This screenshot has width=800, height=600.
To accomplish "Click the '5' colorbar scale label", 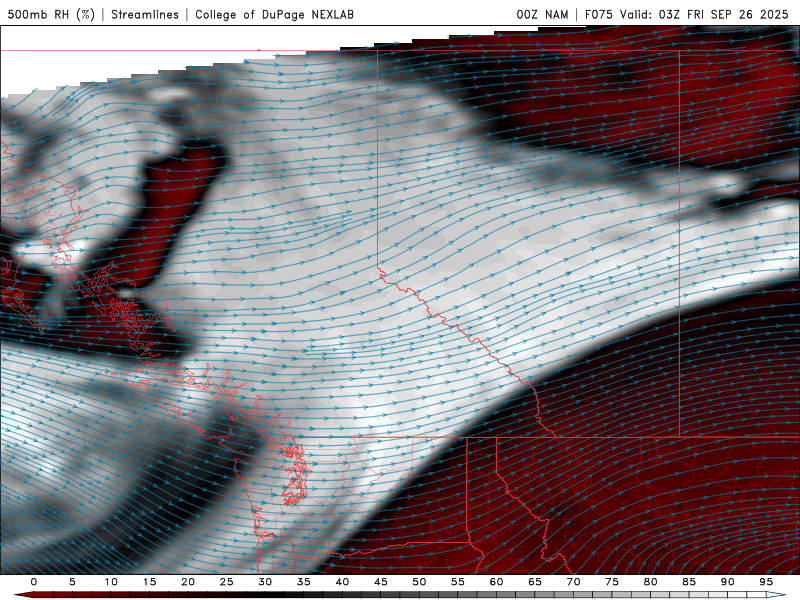I will click(72, 582).
